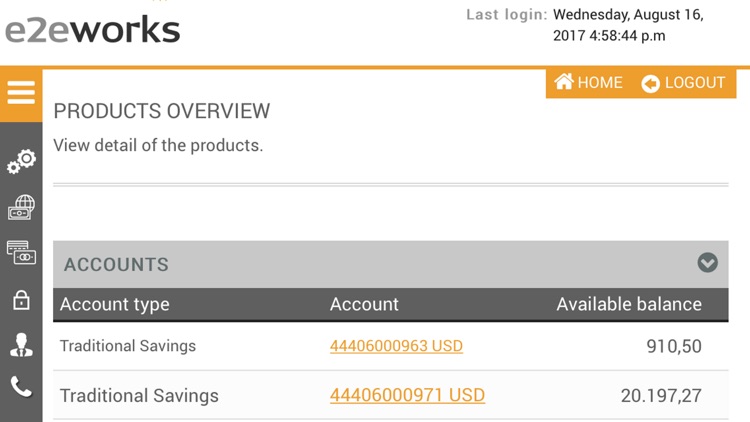
Task: Open the user profile person icon
Action: point(21,344)
